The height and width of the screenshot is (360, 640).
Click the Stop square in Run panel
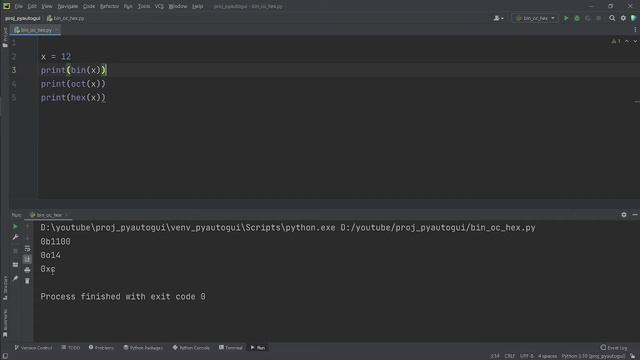tap(15, 251)
